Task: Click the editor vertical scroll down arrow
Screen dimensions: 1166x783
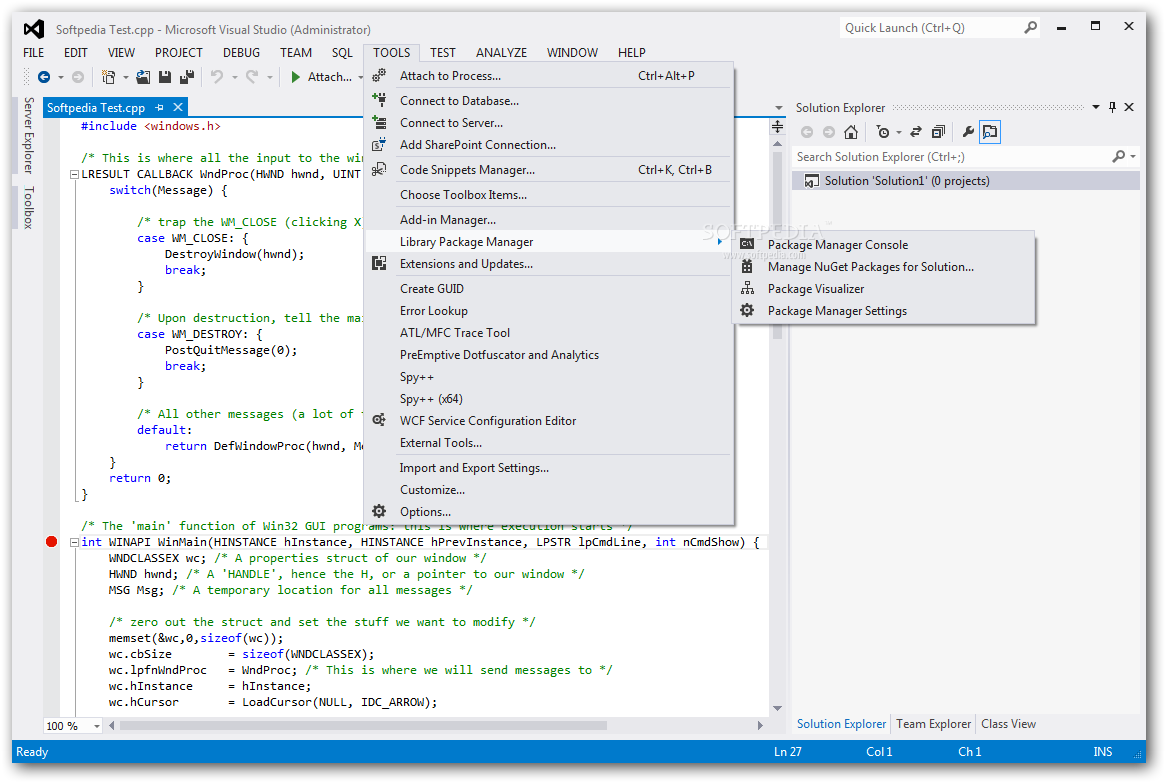Action: (x=778, y=709)
